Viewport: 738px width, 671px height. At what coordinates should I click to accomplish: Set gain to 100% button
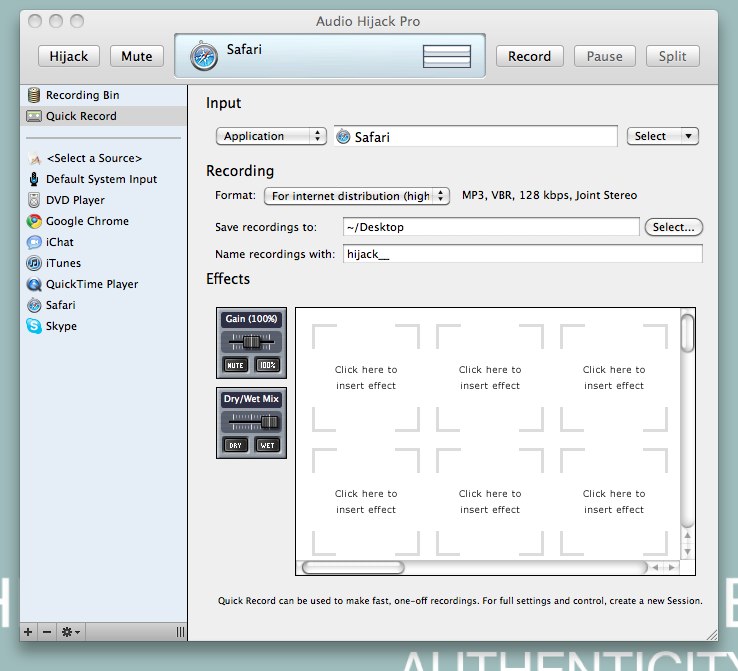tap(267, 365)
